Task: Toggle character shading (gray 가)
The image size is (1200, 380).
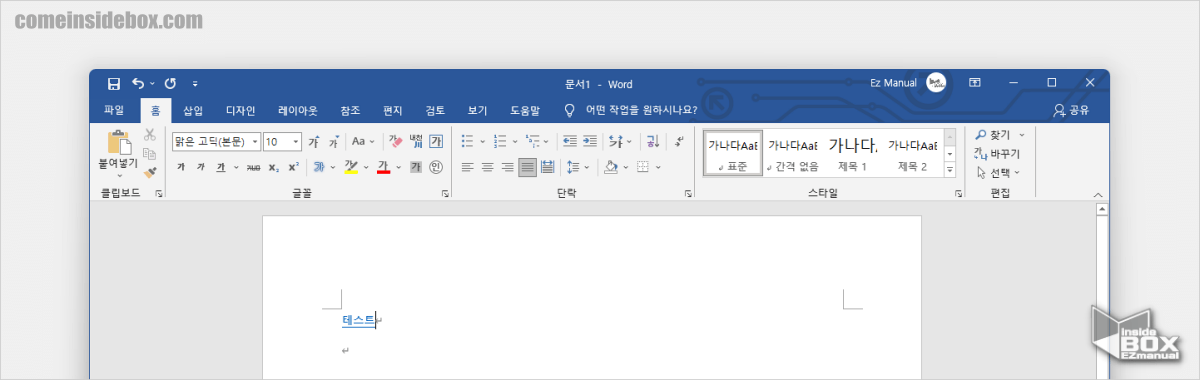Action: 416,167
